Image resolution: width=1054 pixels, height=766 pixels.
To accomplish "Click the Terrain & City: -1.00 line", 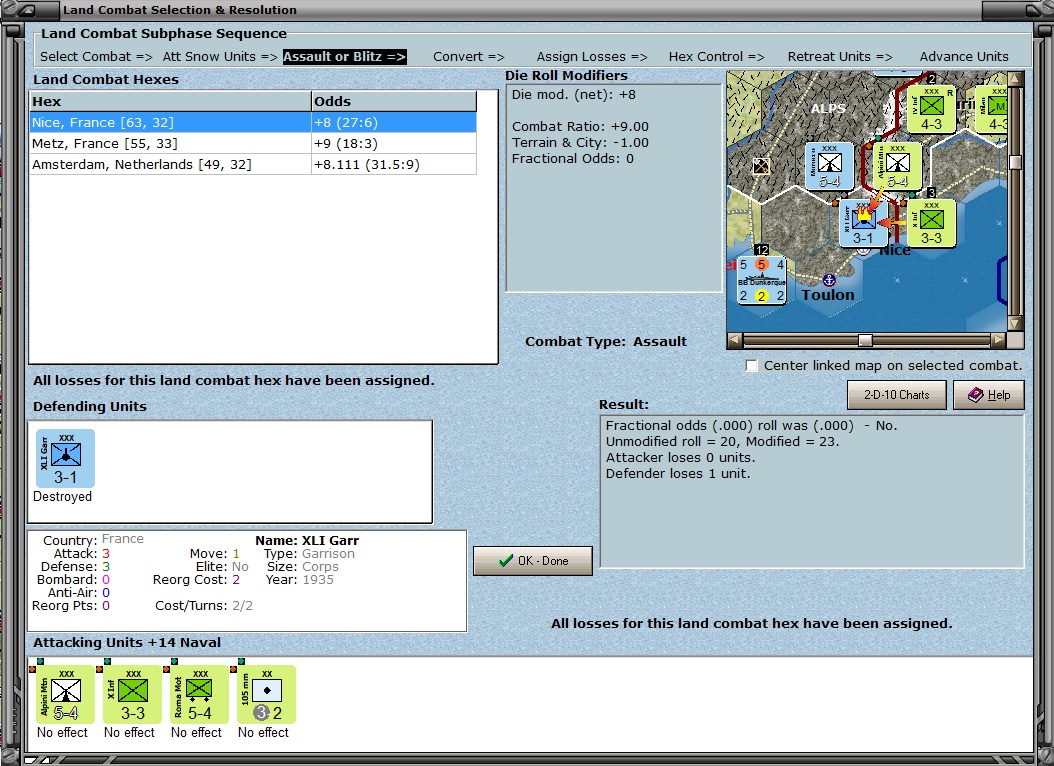I will tap(580, 142).
